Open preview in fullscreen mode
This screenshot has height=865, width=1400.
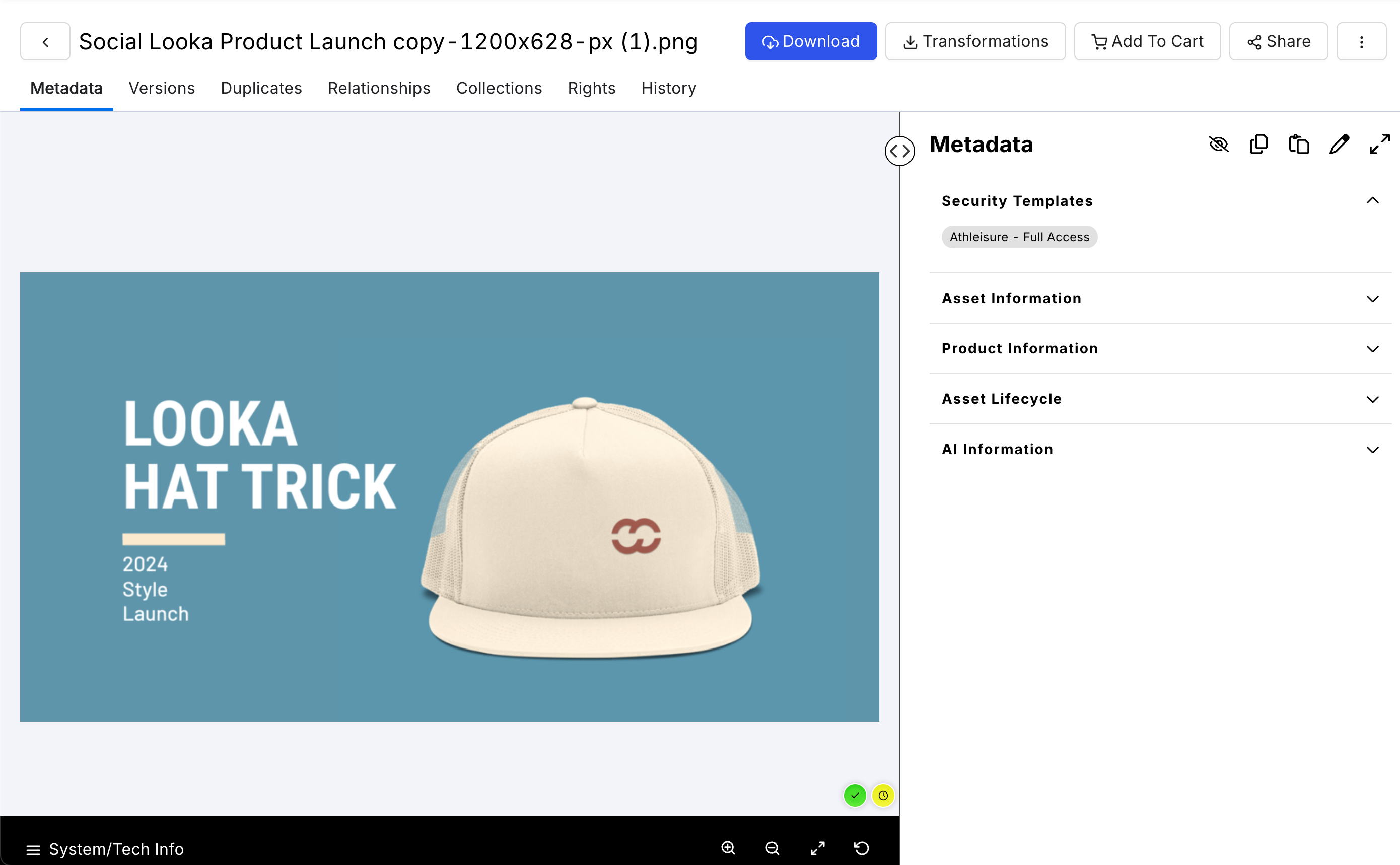coord(817,848)
